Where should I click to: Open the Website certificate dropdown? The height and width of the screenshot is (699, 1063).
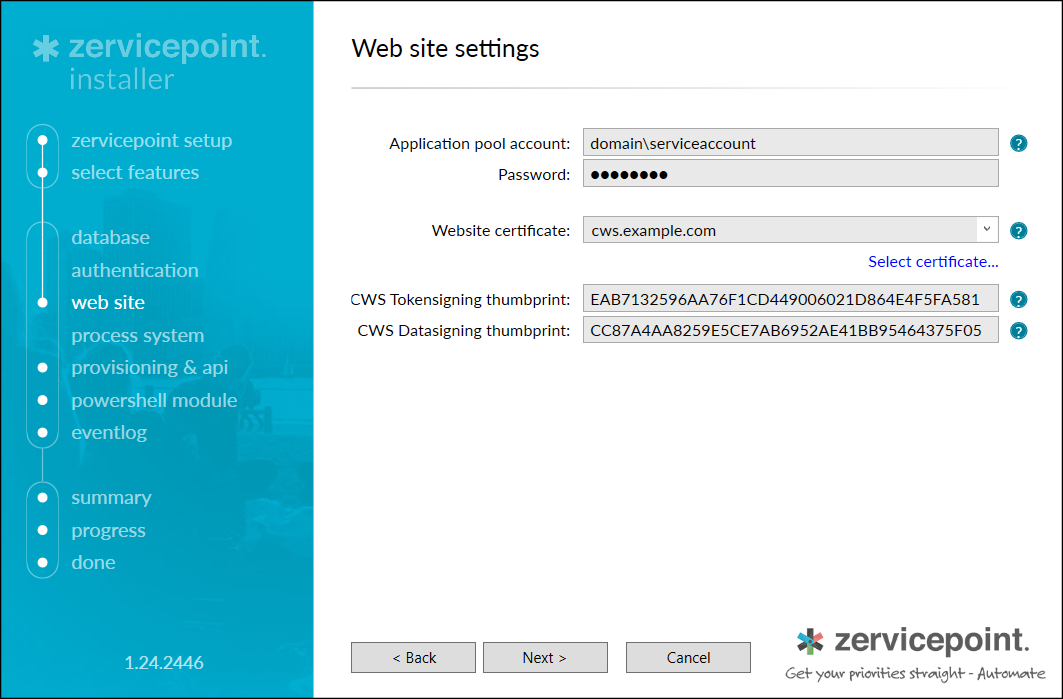click(985, 230)
